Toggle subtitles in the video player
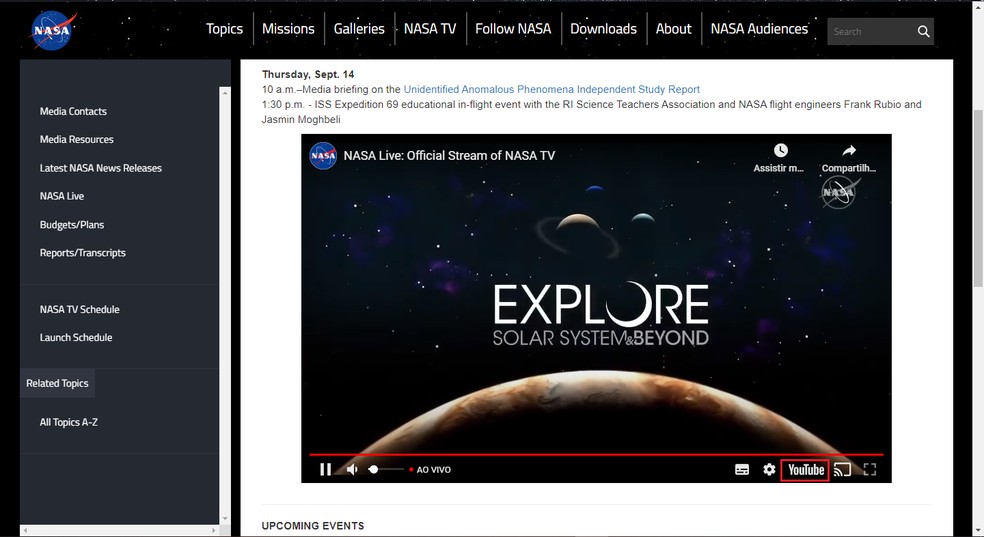 [742, 469]
